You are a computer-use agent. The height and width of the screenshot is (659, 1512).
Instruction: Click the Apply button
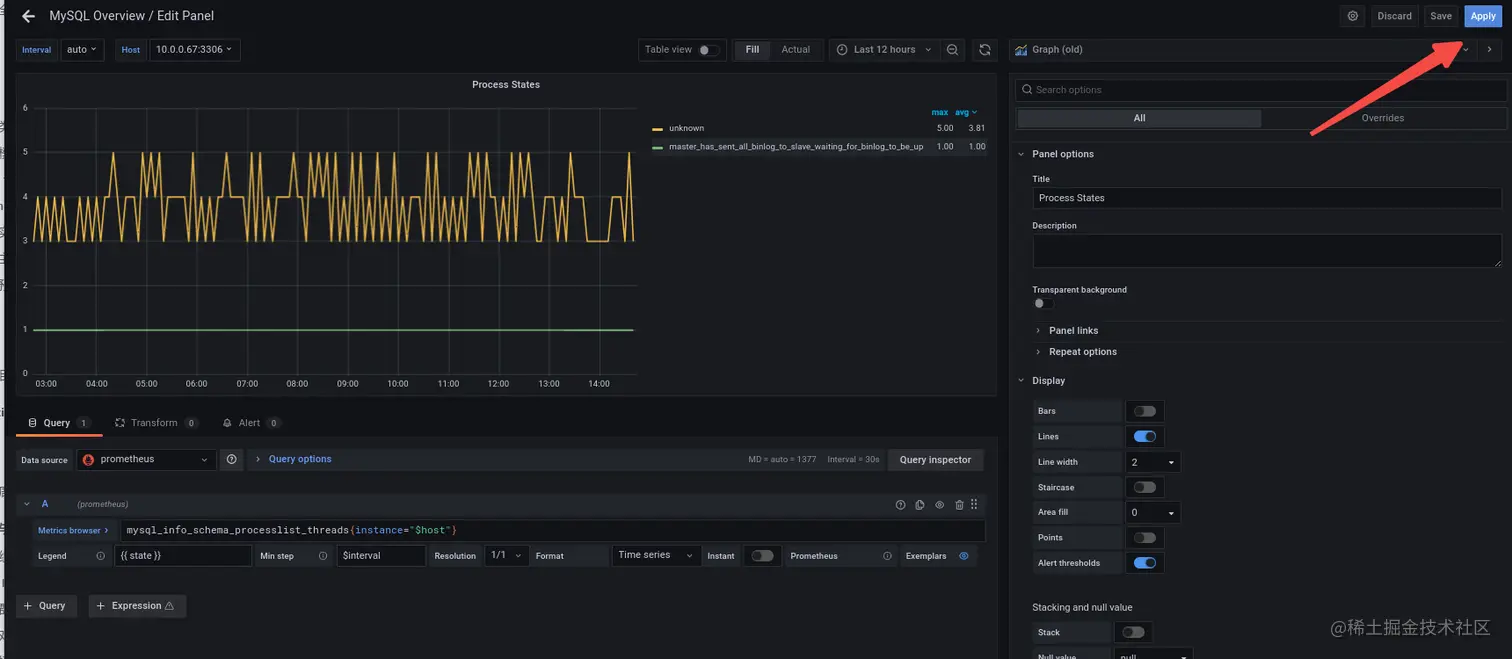pyautogui.click(x=1483, y=16)
